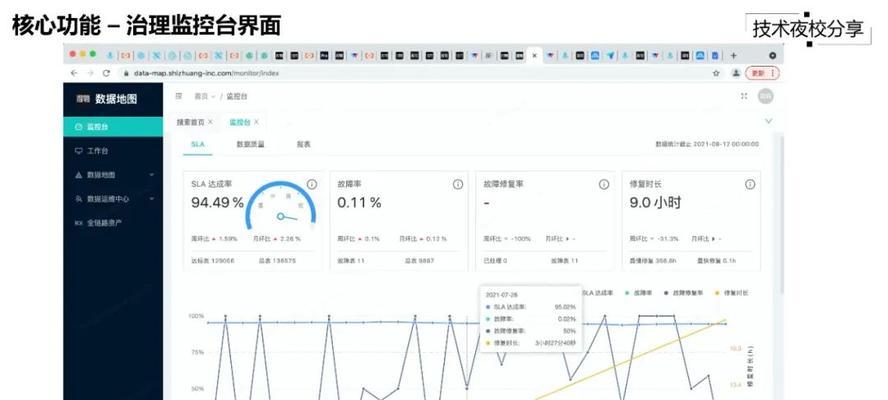Click info icon on 修复时长 card

(x=750, y=184)
